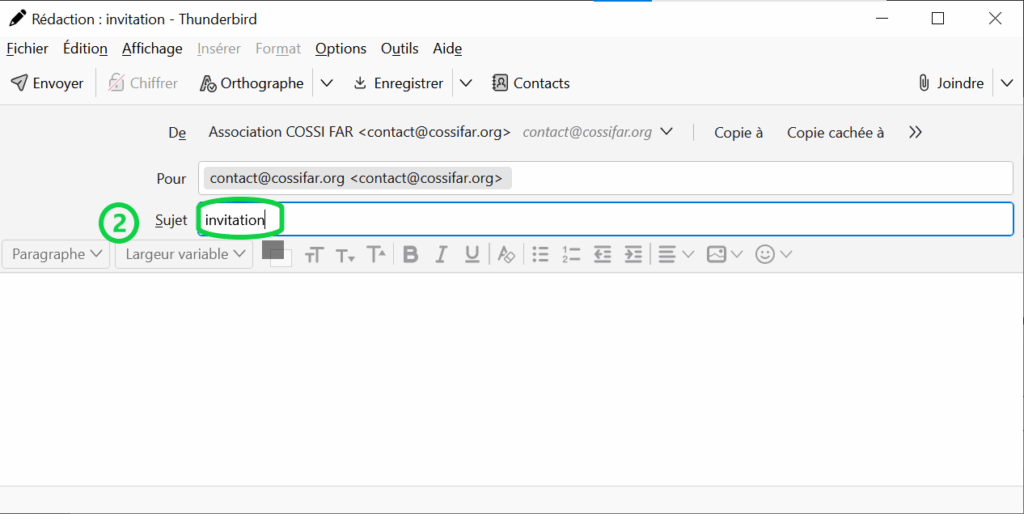Screen dimensions: 1024x514
Task: Toggle underline text formatting
Action: 472,254
